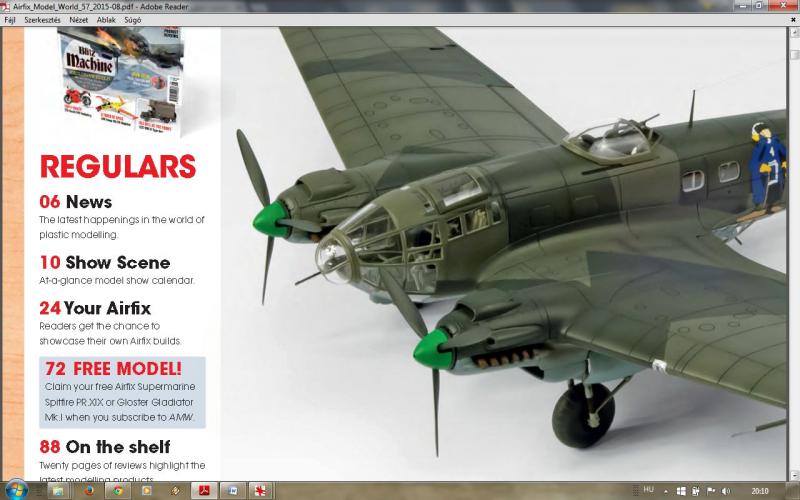Viewport: 800px width, 500px height.
Task: Launch Firefox from the taskbar
Action: tap(89, 491)
